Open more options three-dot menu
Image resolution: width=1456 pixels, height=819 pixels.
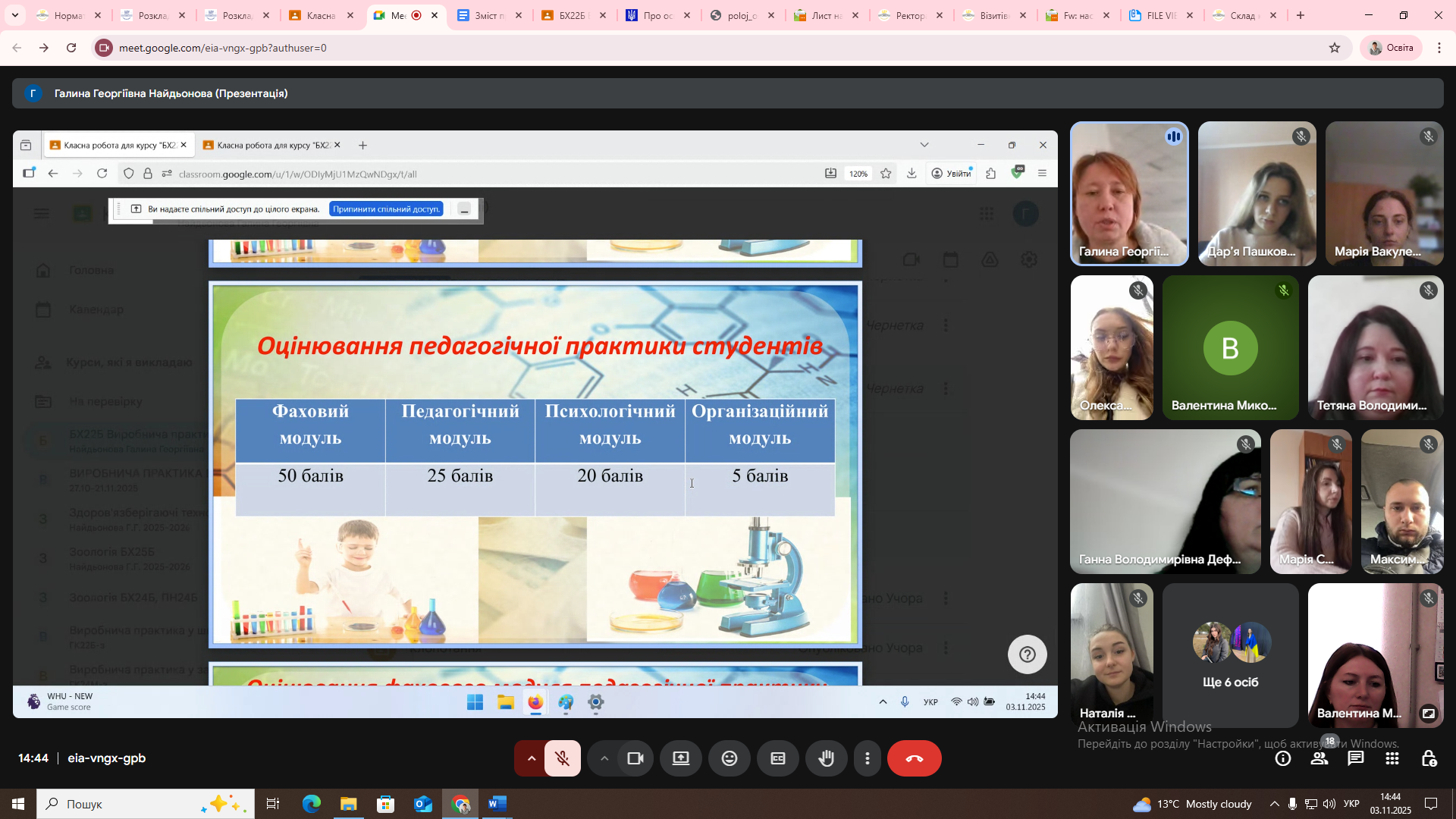pos(868,758)
